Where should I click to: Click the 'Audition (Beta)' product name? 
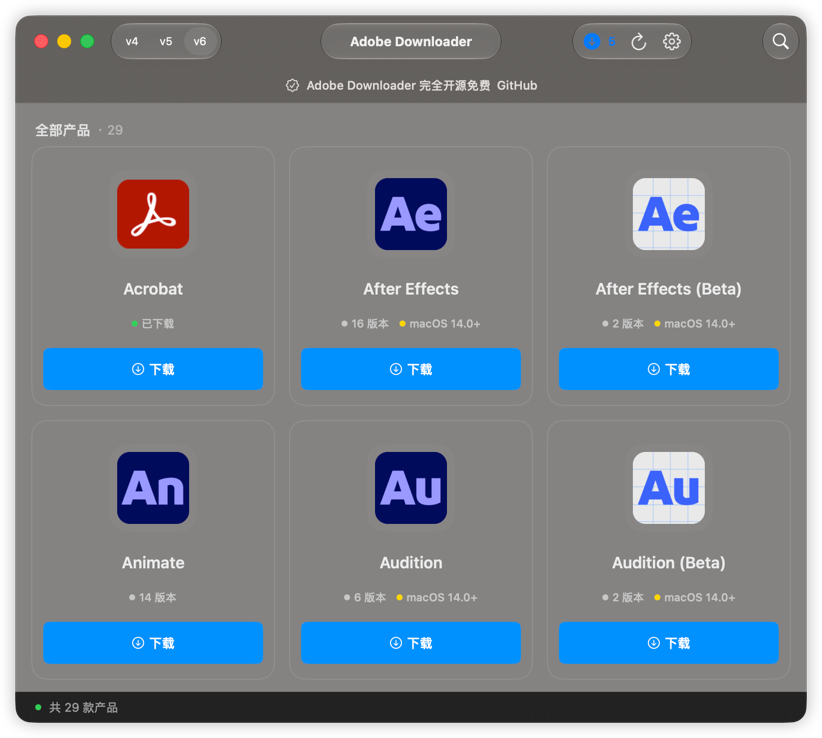[x=668, y=563]
